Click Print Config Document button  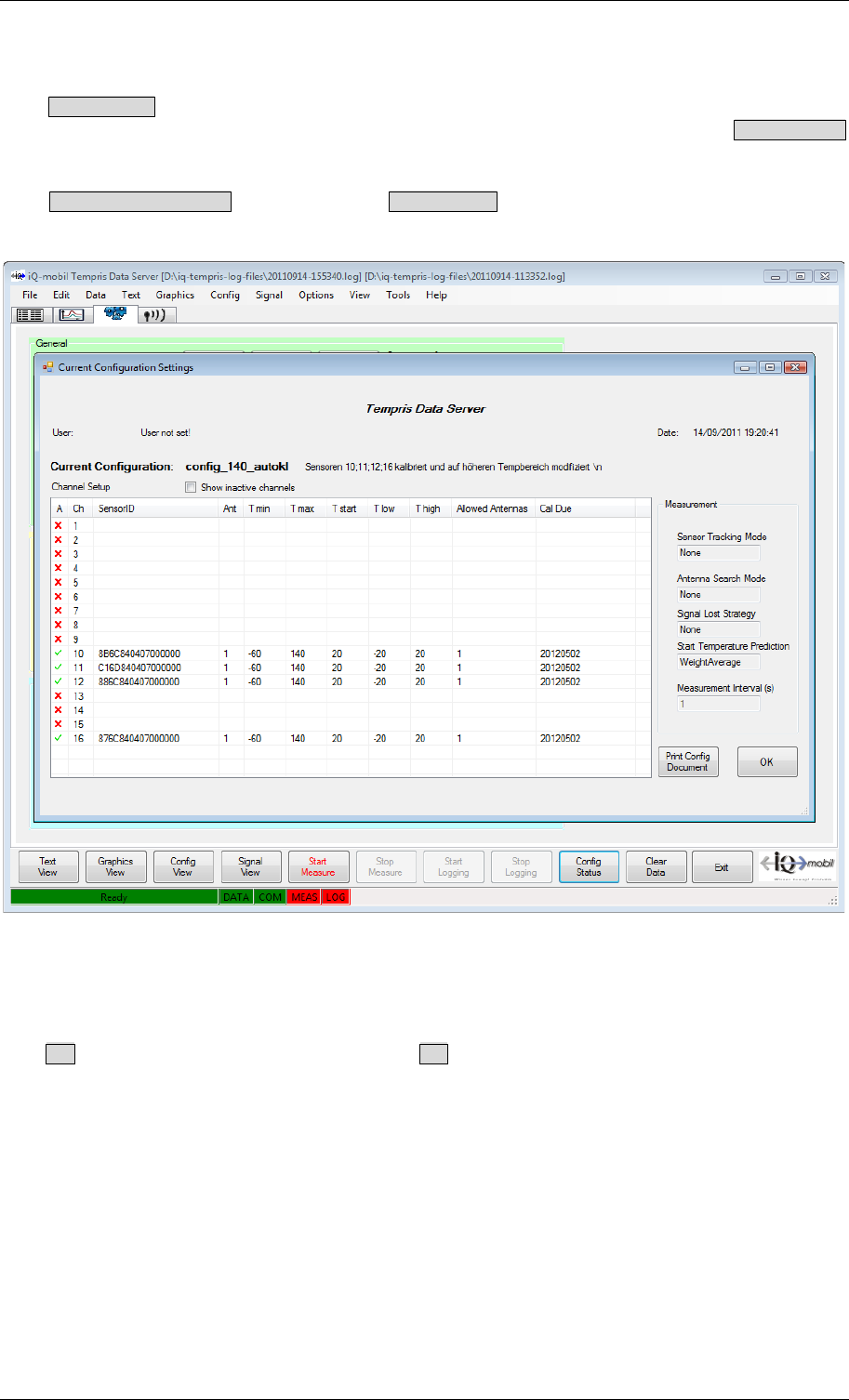click(x=688, y=761)
